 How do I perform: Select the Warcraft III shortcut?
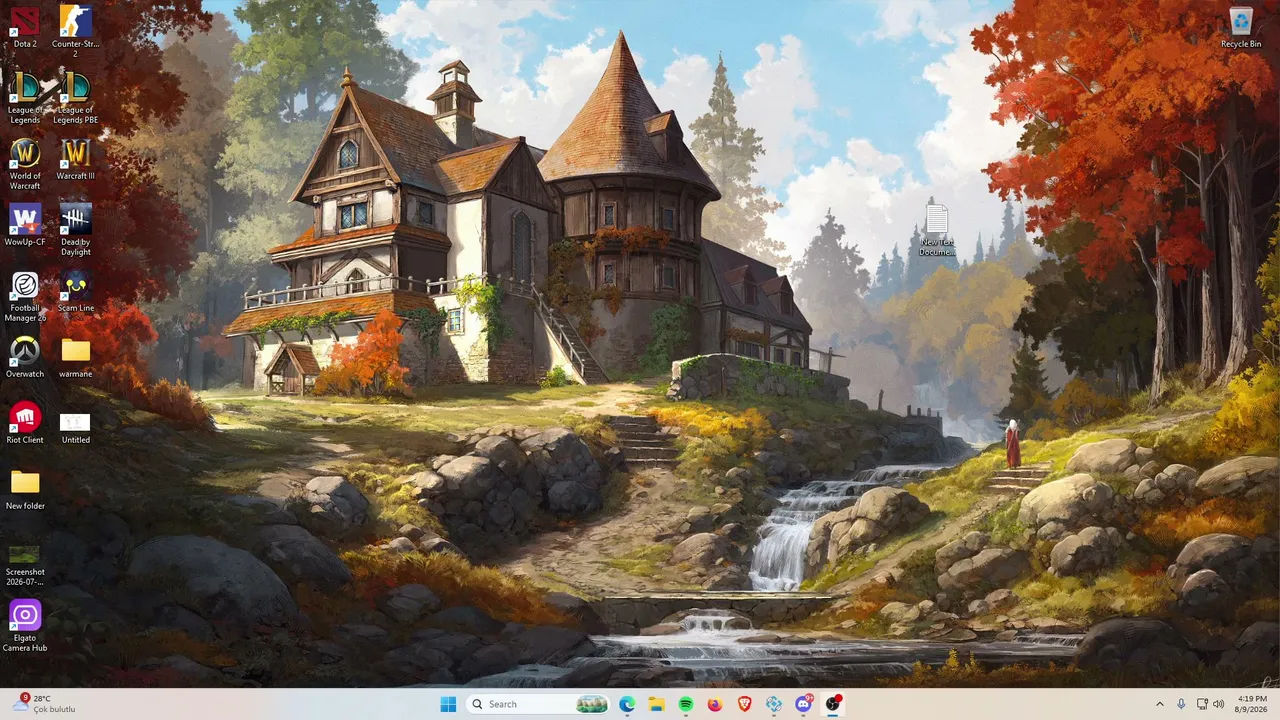75,159
